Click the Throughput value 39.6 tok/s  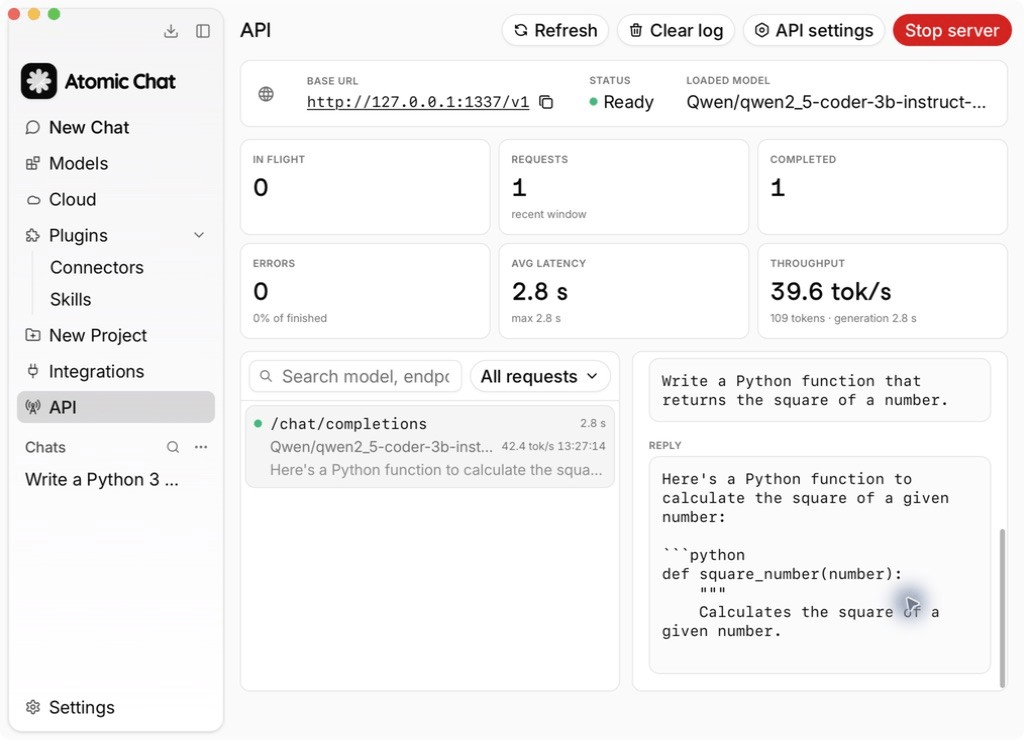pos(831,291)
